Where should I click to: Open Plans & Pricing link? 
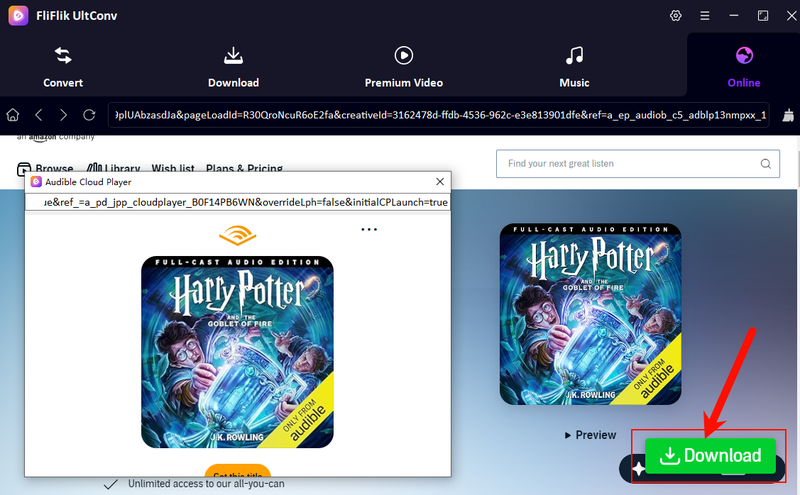pyautogui.click(x=244, y=168)
